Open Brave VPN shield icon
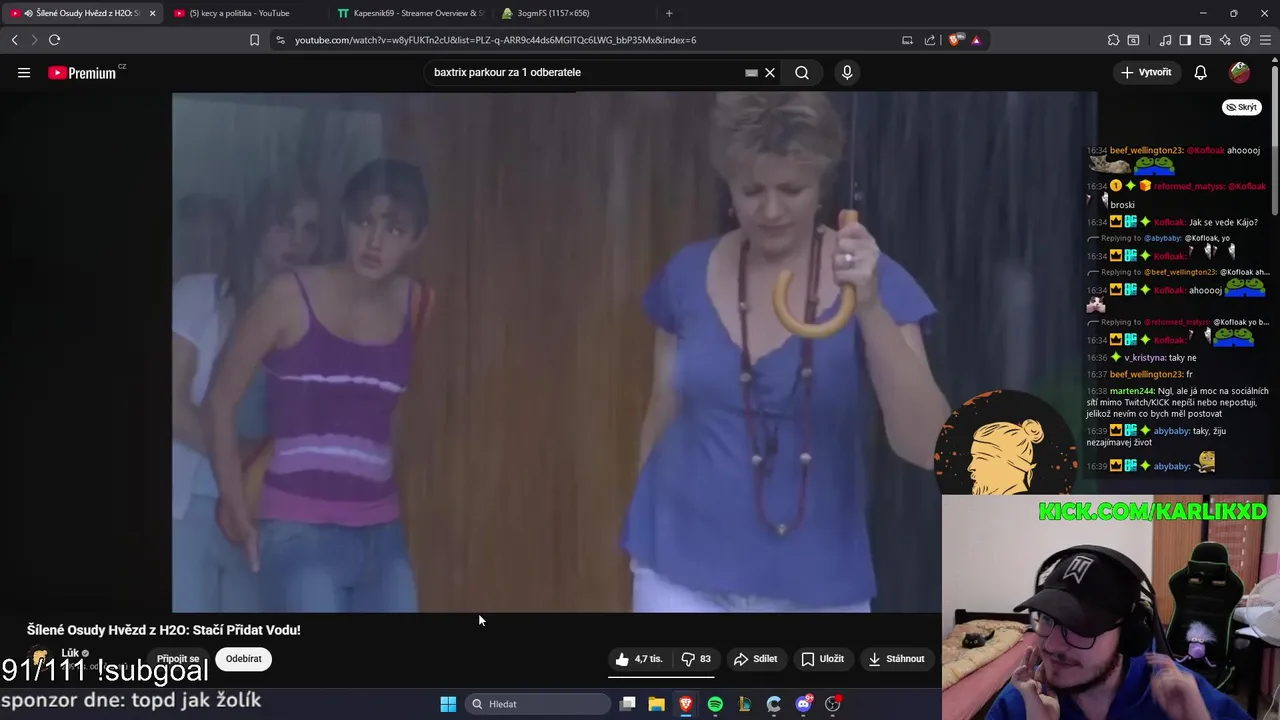 point(1245,40)
